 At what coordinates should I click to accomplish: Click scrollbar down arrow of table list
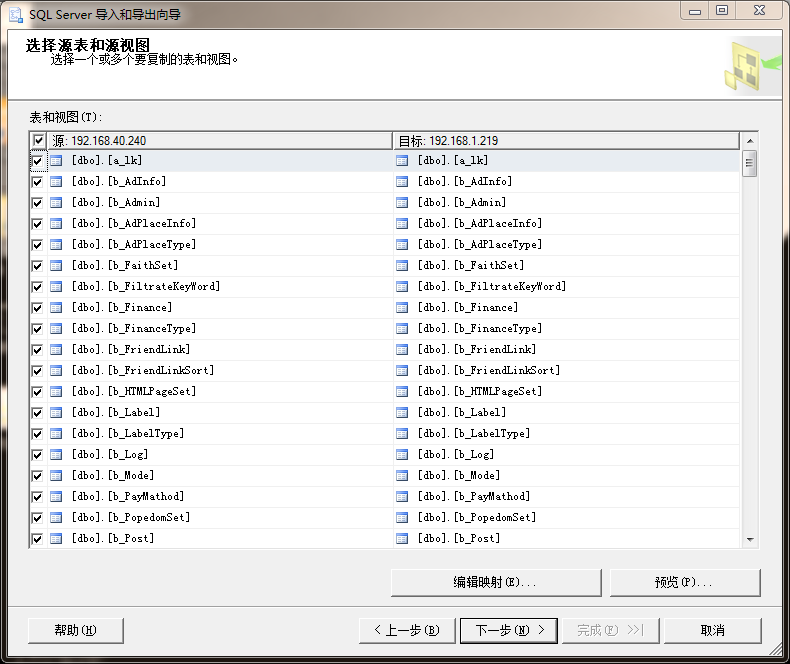[x=750, y=540]
